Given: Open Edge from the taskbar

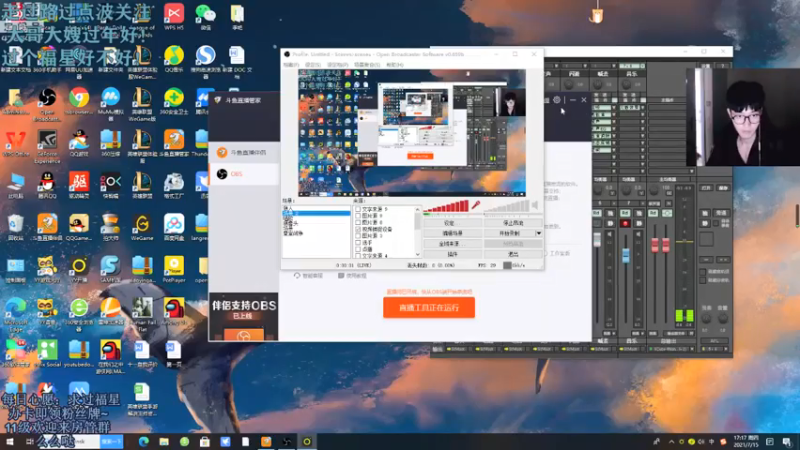Looking at the screenshot, I should (x=143, y=442).
